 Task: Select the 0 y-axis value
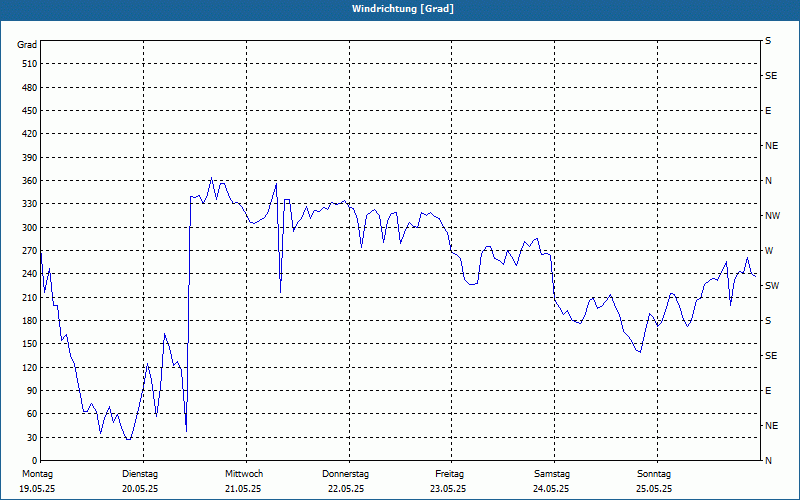pos(35,461)
